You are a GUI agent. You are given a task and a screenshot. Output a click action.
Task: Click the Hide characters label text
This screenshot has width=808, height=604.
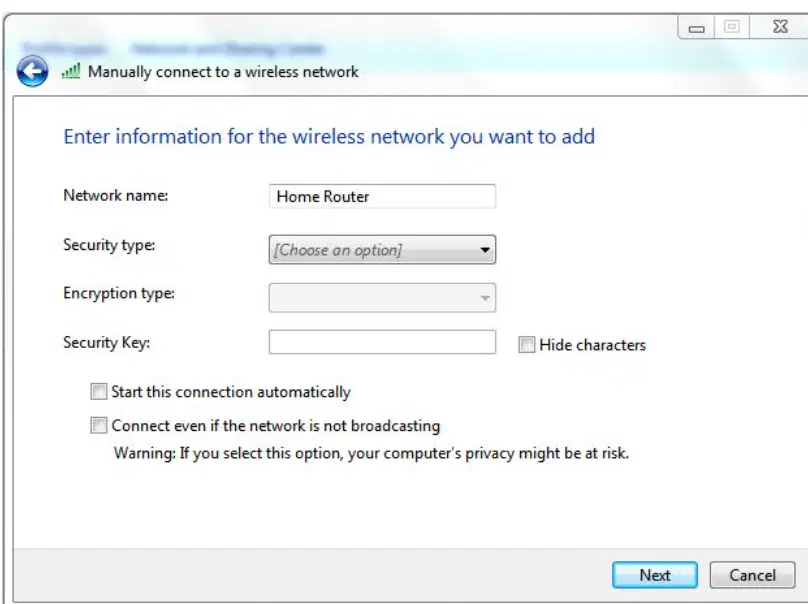click(593, 345)
